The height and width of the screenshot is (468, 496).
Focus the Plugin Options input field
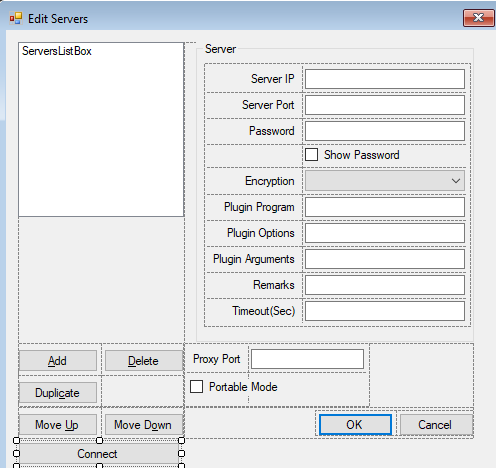385,233
